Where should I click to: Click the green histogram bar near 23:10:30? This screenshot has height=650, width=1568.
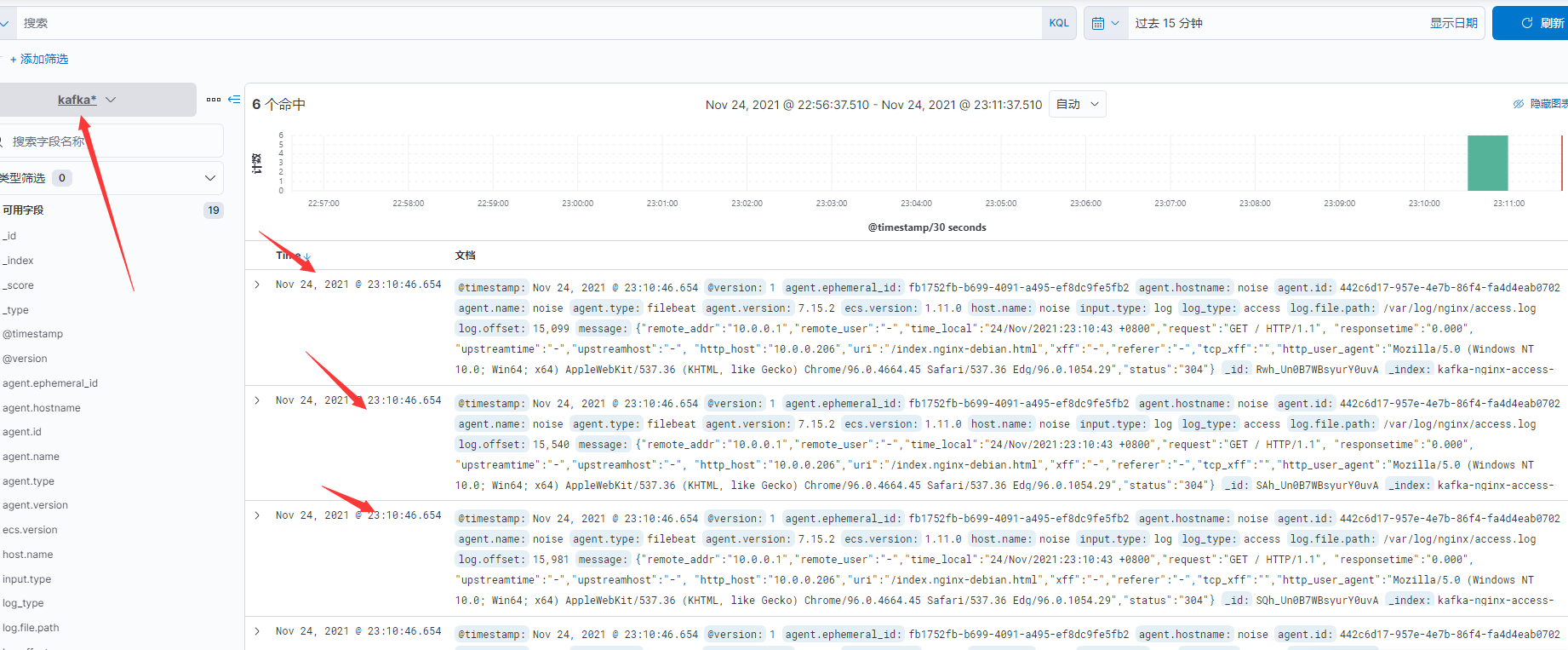[1487, 163]
